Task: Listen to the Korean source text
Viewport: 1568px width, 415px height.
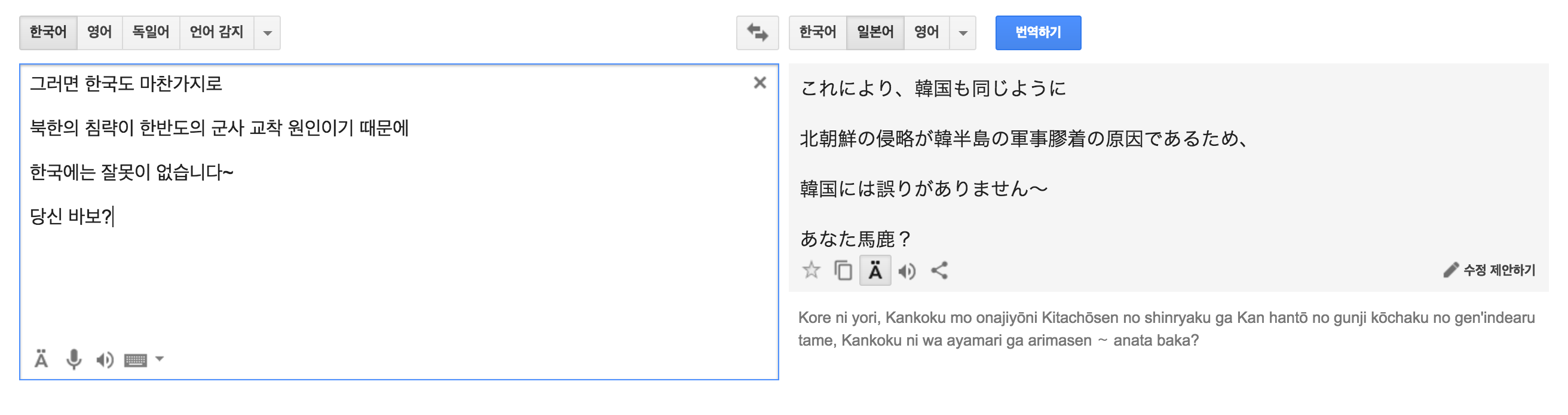Action: pyautogui.click(x=105, y=359)
